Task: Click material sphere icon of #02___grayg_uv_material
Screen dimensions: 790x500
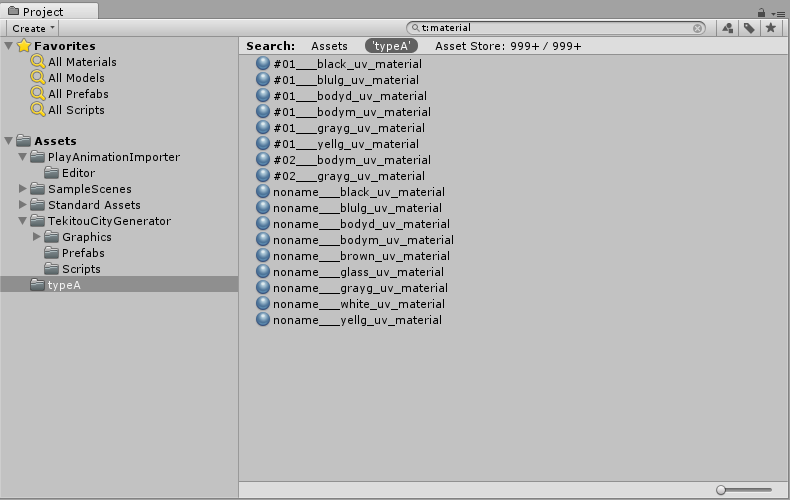Action: 263,175
